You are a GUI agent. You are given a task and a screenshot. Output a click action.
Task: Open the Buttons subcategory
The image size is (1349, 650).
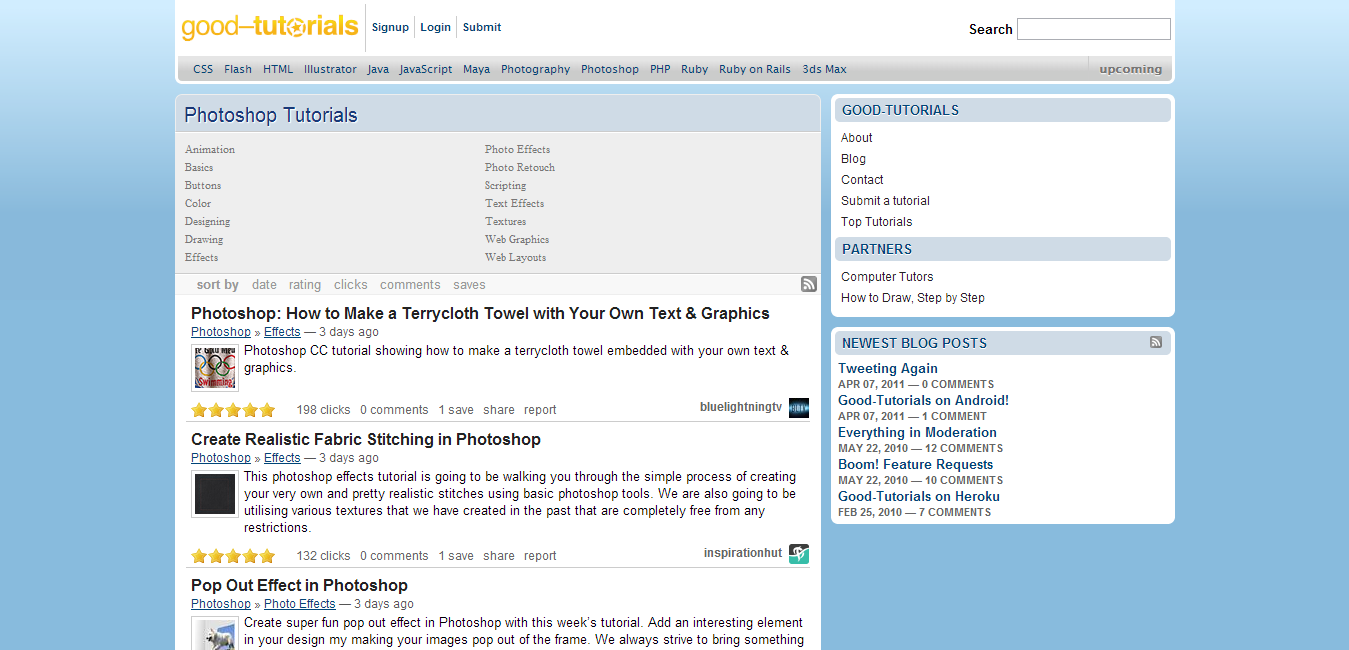[x=203, y=185]
